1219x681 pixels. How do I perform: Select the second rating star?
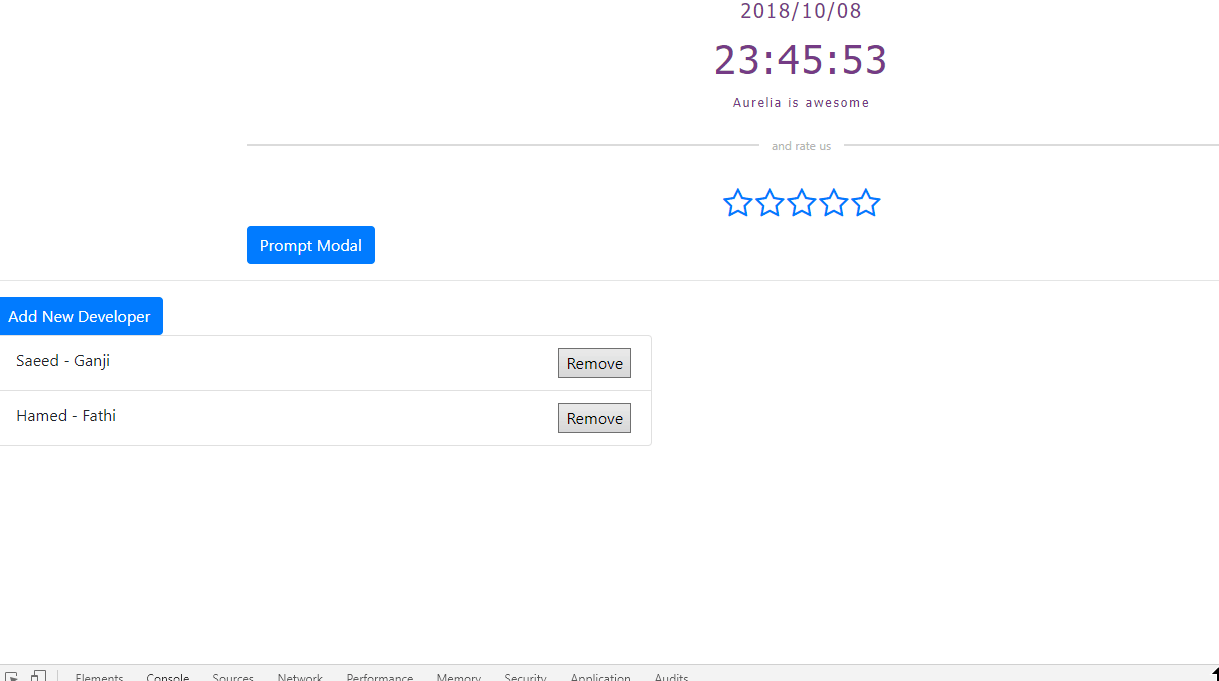(x=769, y=203)
